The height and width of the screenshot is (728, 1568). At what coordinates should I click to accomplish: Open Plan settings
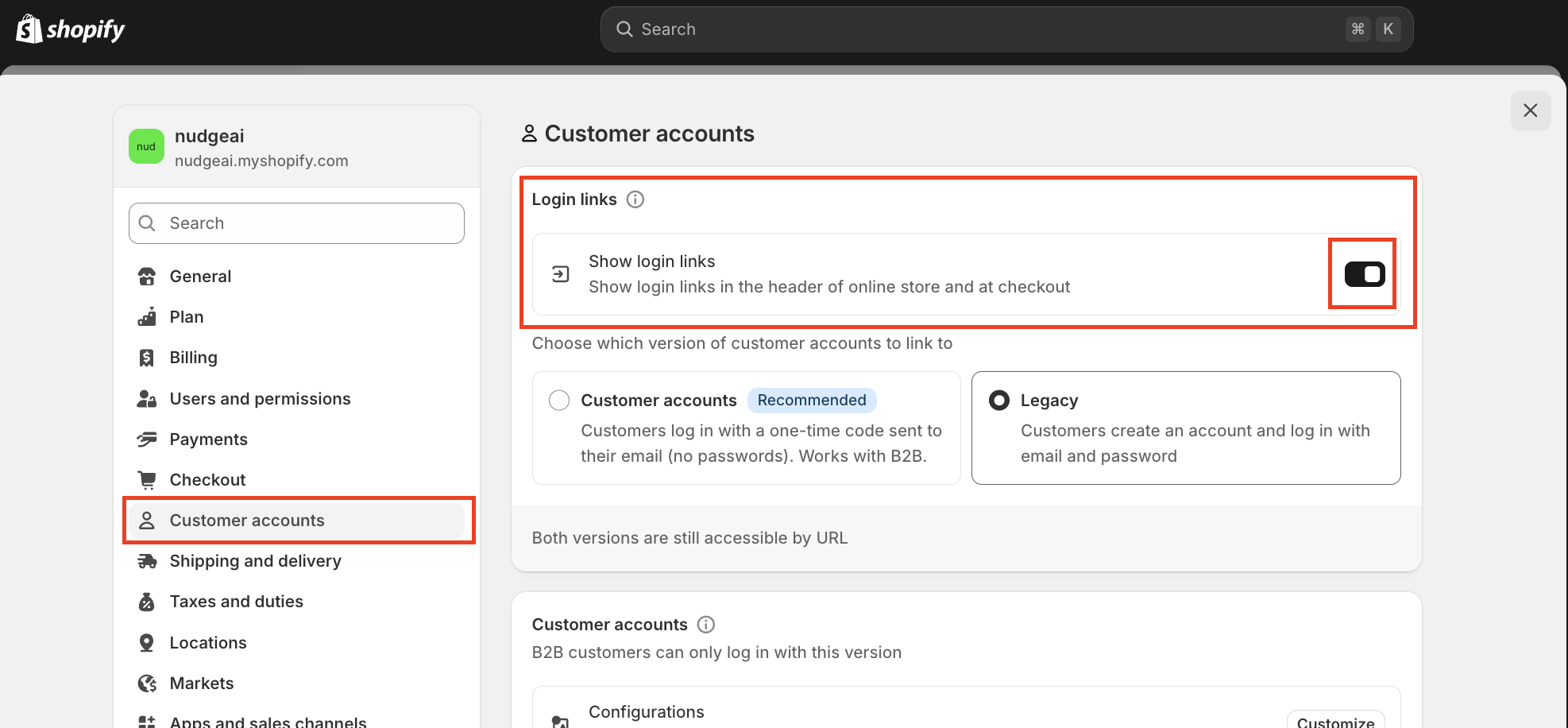point(297,317)
